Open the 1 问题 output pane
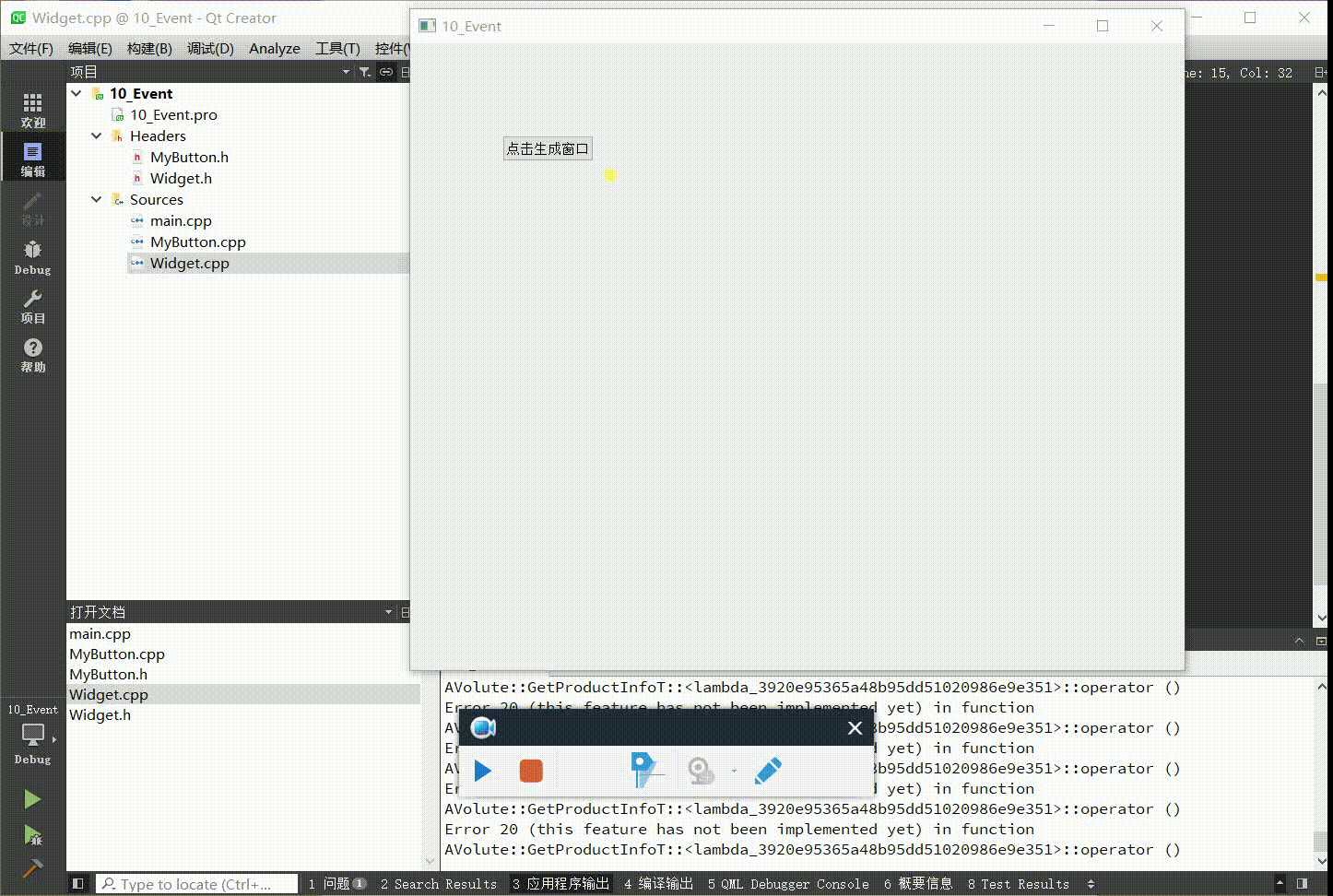The image size is (1333, 896). 336,884
